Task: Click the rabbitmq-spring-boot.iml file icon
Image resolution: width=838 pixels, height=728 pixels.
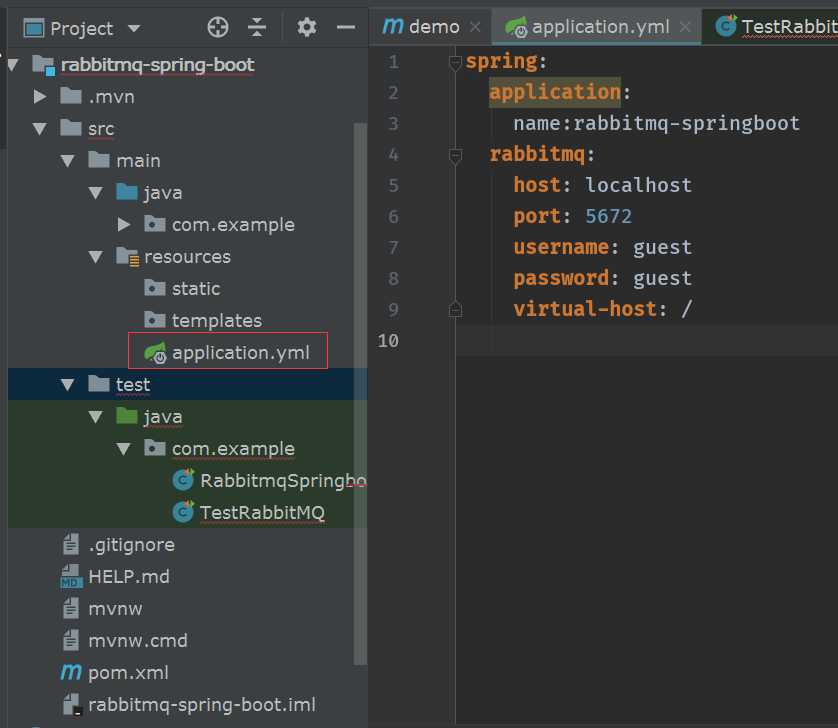Action: pyautogui.click(x=72, y=704)
